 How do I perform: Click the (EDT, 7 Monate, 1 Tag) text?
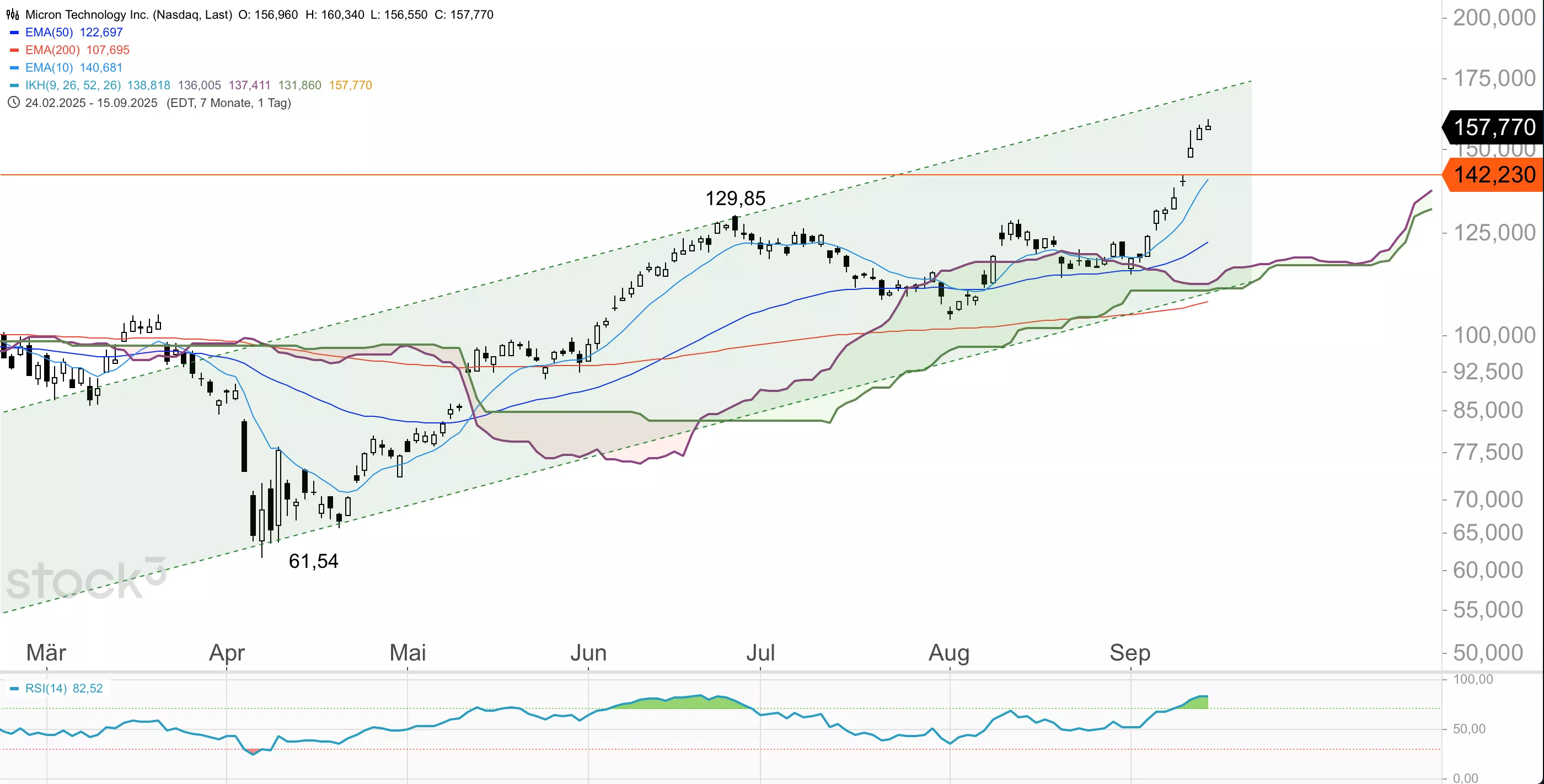point(228,103)
